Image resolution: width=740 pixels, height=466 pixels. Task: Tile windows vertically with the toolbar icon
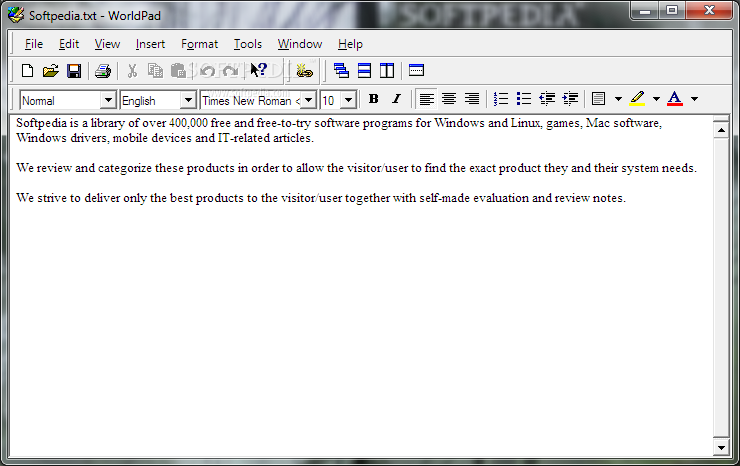point(387,71)
